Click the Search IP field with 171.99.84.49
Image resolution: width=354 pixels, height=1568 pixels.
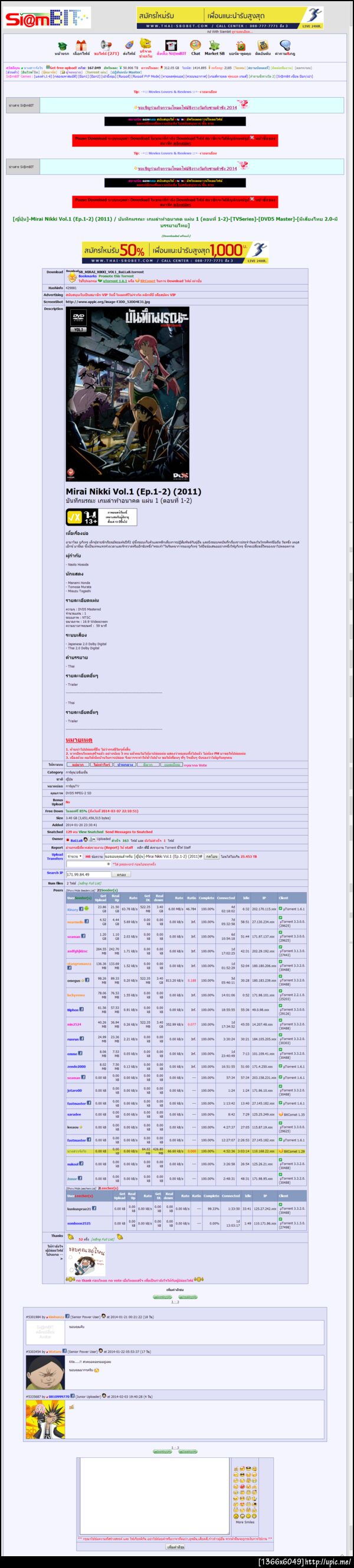[x=88, y=874]
